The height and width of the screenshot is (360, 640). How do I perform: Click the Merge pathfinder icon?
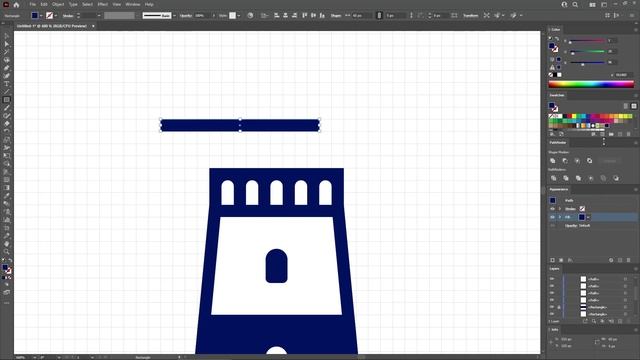pyautogui.click(x=578, y=178)
